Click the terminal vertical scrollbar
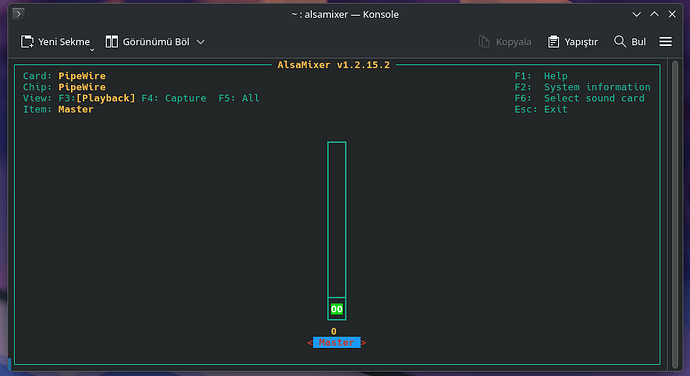Image resolution: width=690 pixels, height=376 pixels. 675,215
